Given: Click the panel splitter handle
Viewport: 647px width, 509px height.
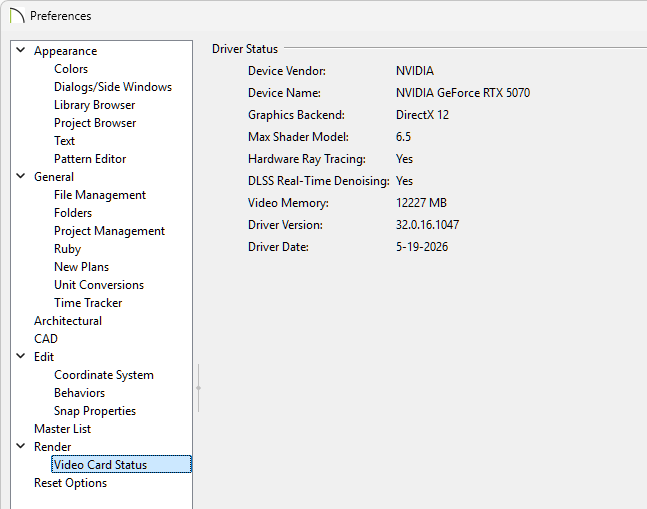Looking at the screenshot, I should click(198, 388).
